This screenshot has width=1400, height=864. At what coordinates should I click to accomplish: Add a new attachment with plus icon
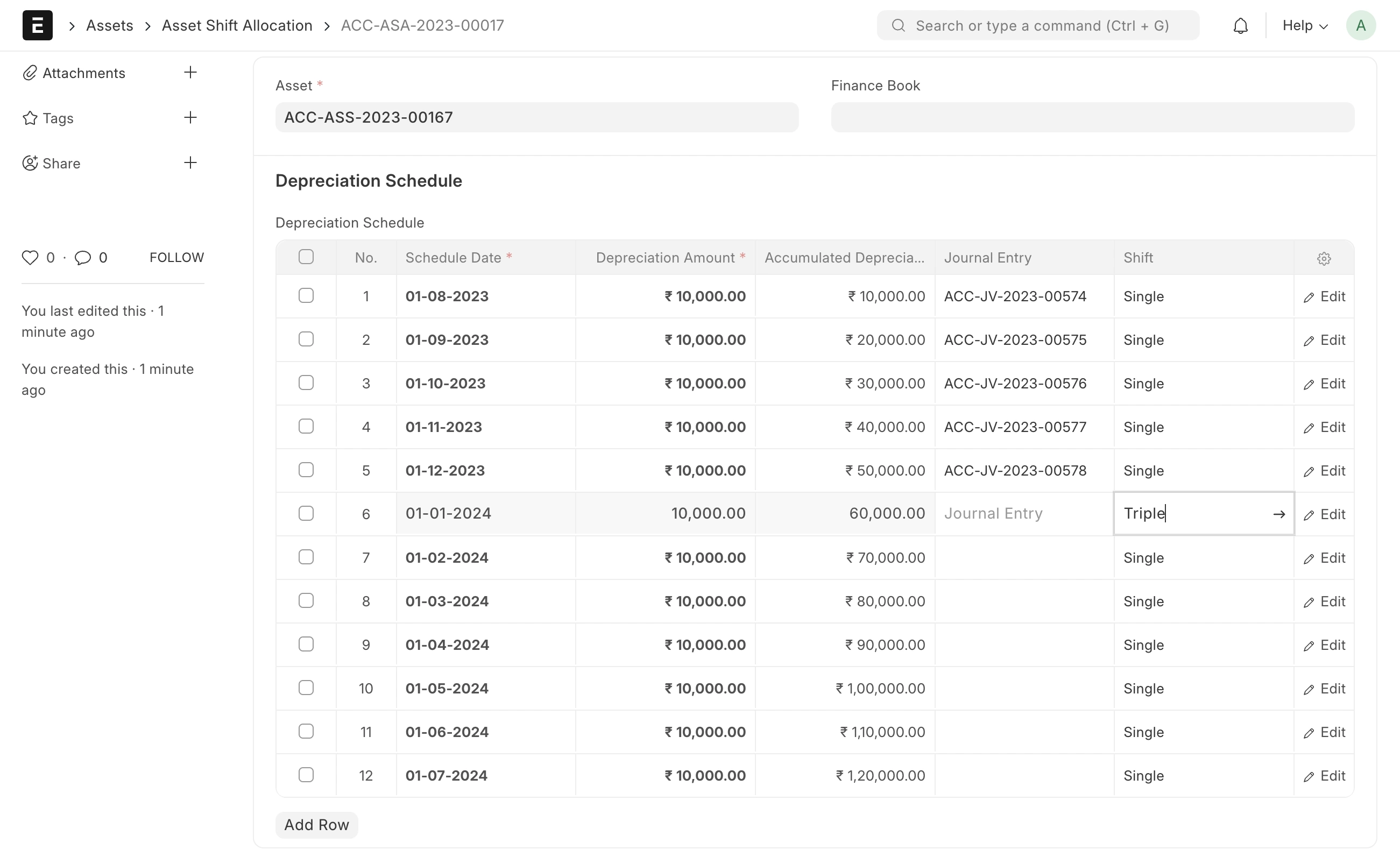point(190,72)
